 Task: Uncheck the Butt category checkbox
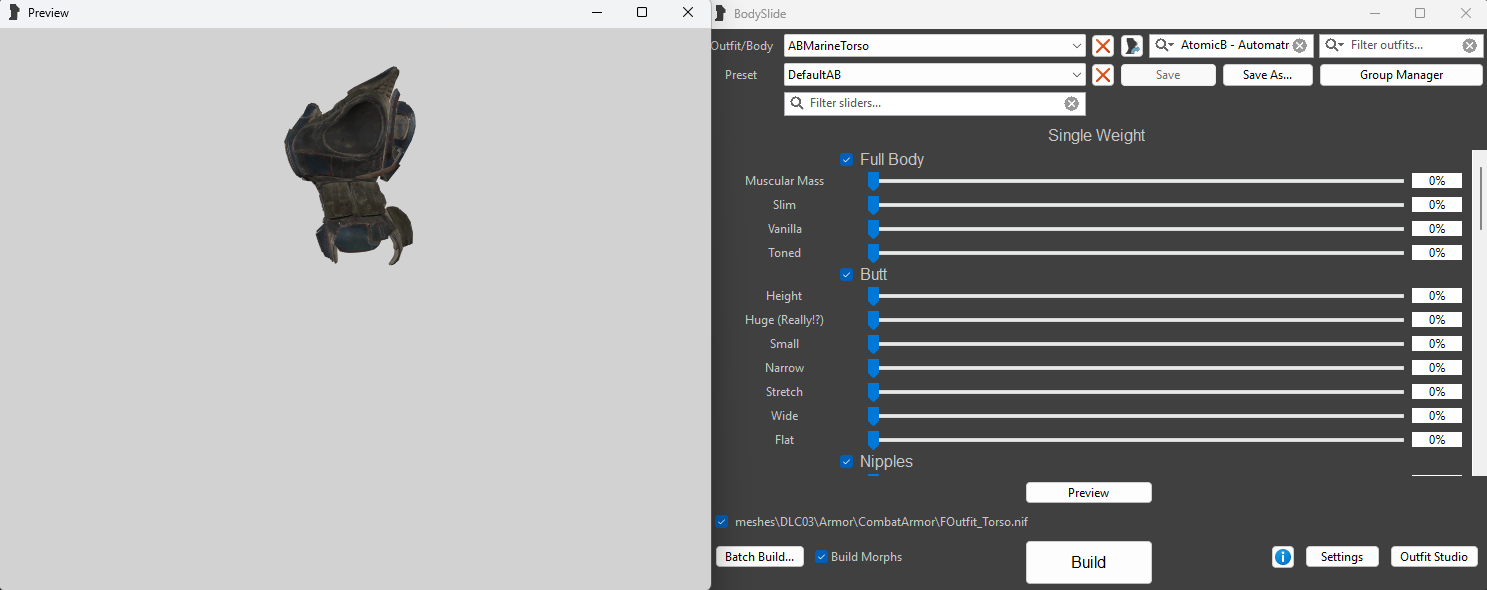846,275
